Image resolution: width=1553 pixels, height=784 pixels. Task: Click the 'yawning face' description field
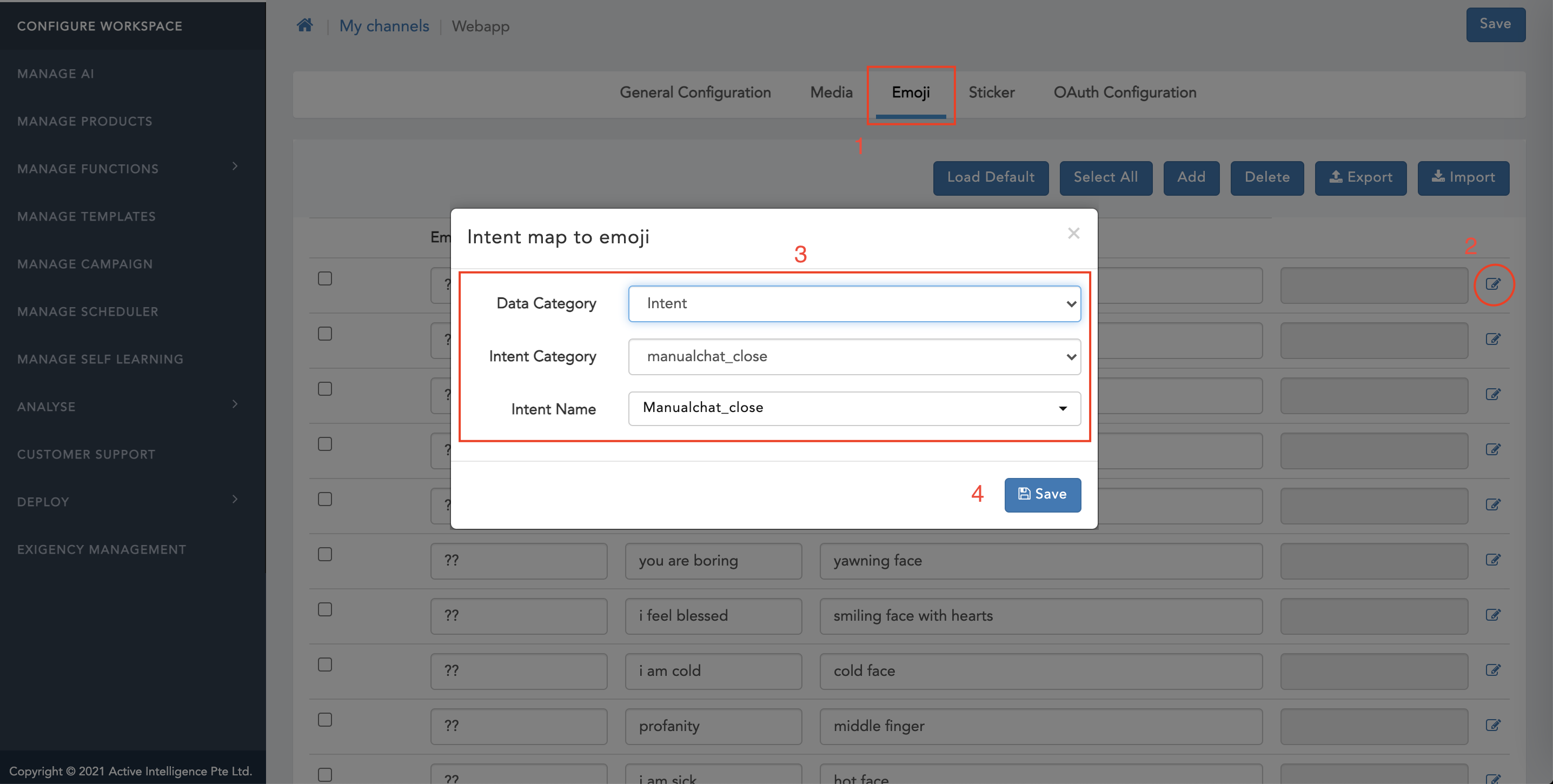pyautogui.click(x=1040, y=561)
